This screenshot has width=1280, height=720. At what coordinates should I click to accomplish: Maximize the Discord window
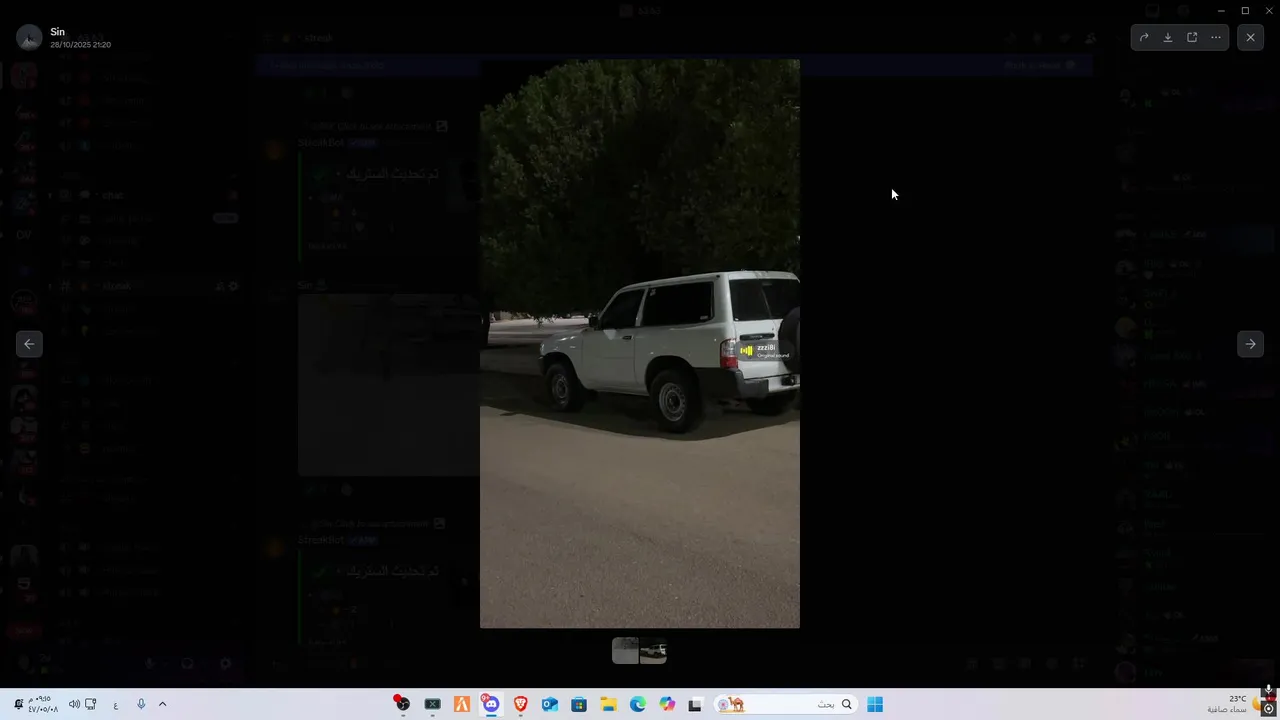point(1245,10)
